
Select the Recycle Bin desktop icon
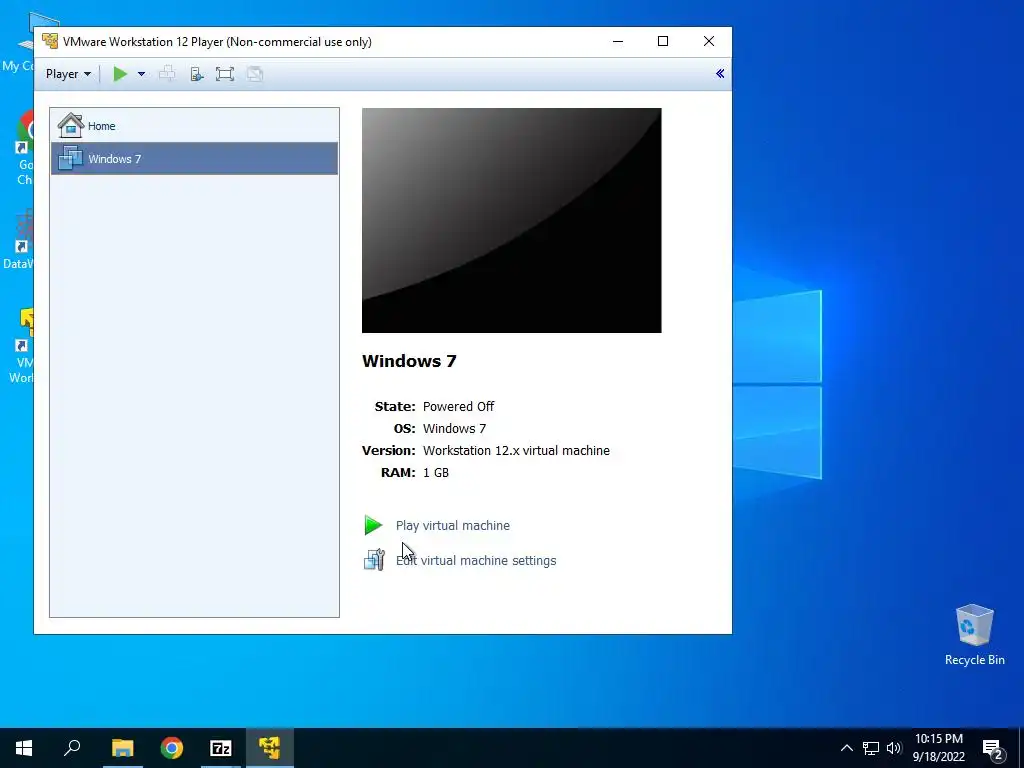[x=974, y=635]
